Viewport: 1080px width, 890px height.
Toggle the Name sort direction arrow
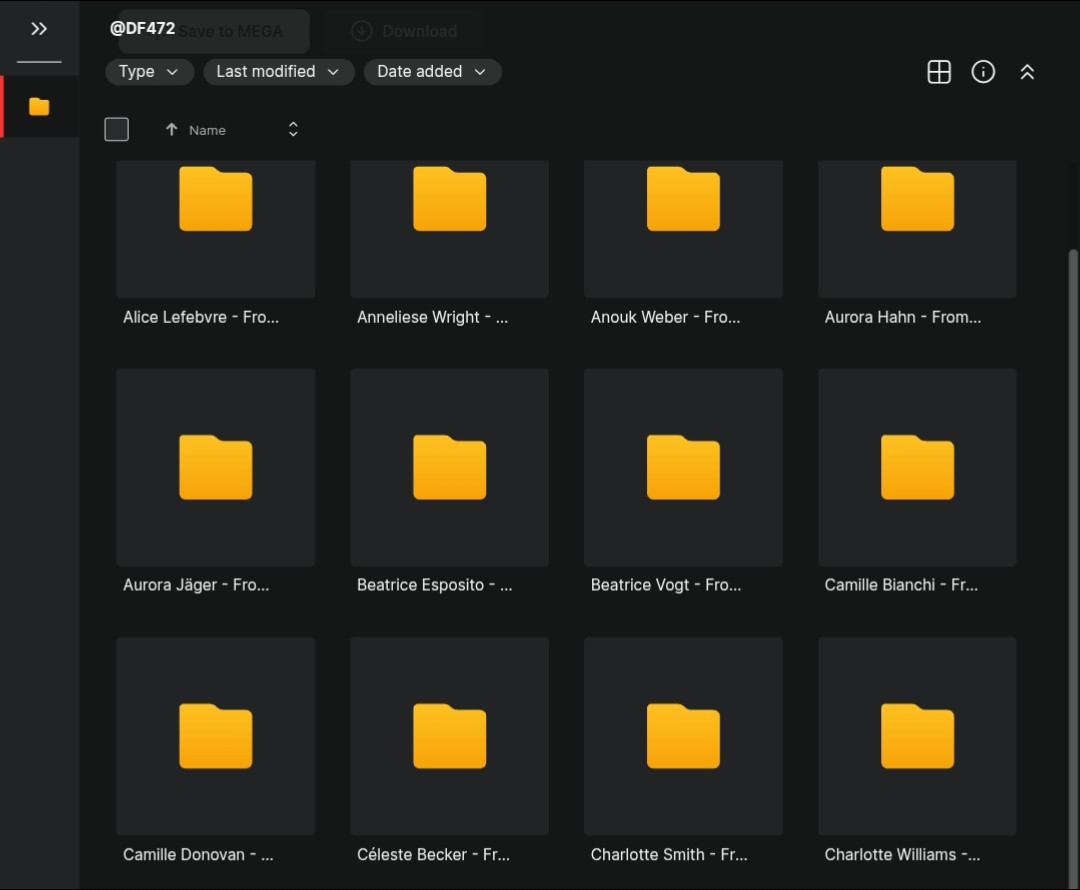pyautogui.click(x=171, y=130)
